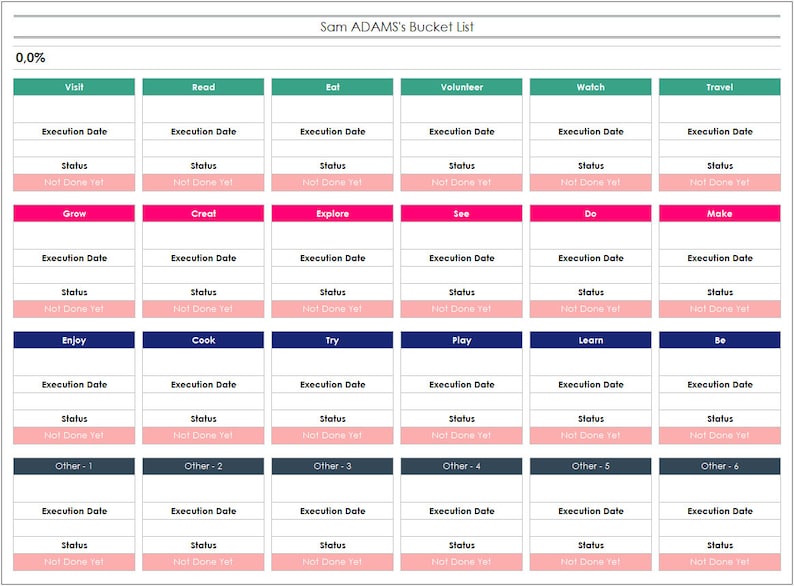Select the Other - 2 header
Viewport: 794px width, 586px height.
[x=203, y=466]
